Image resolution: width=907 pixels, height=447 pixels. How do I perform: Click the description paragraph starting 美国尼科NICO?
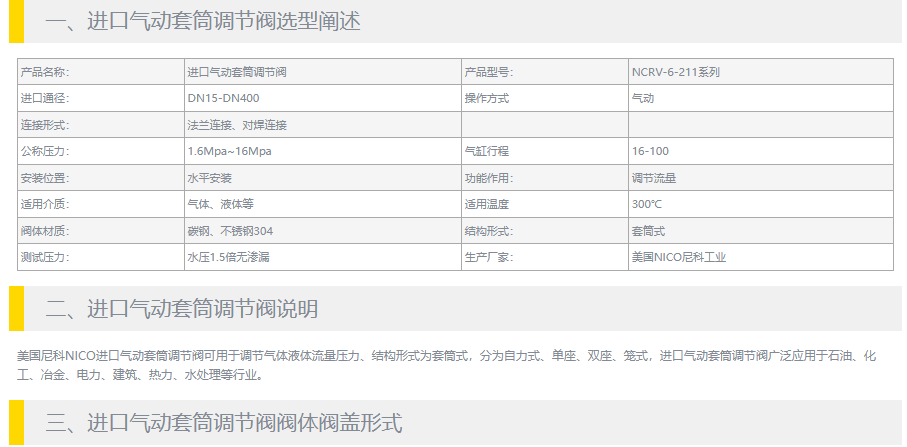[450, 365]
